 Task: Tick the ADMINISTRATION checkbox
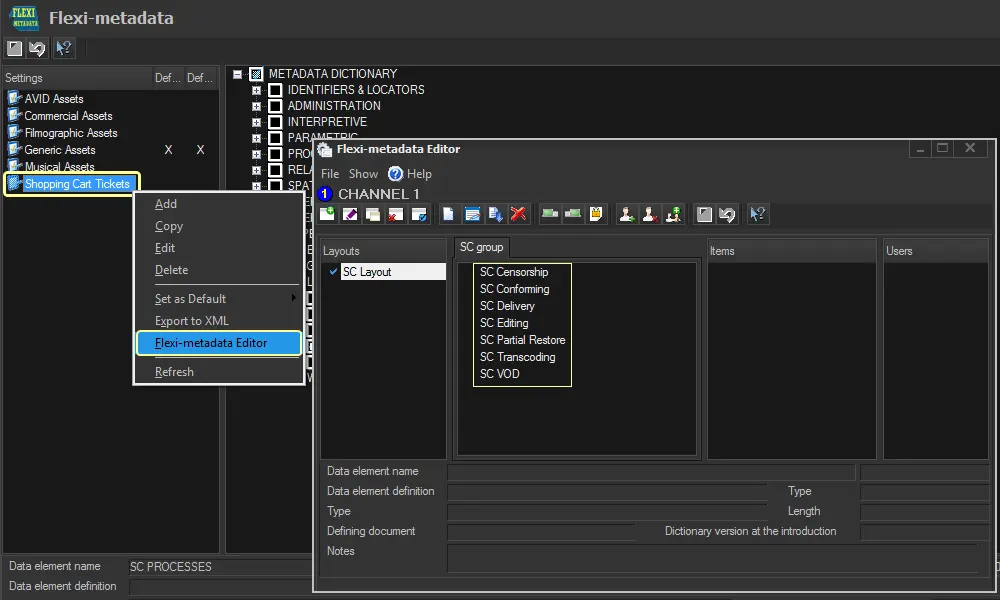click(x=275, y=106)
